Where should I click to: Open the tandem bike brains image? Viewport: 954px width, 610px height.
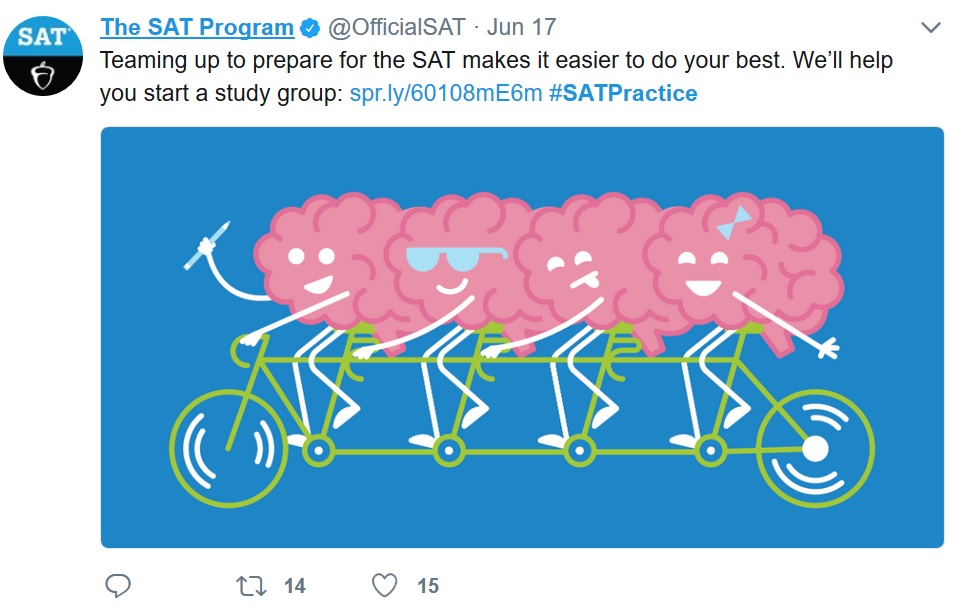coord(522,338)
